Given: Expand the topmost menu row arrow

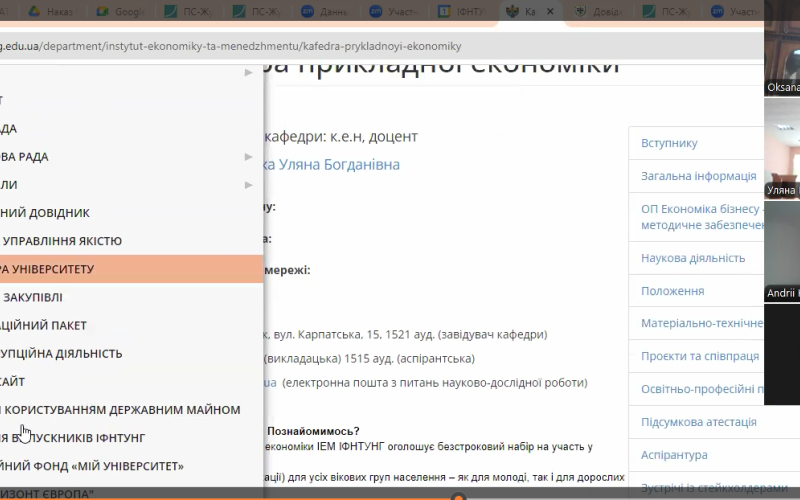Looking at the screenshot, I should coord(248,72).
